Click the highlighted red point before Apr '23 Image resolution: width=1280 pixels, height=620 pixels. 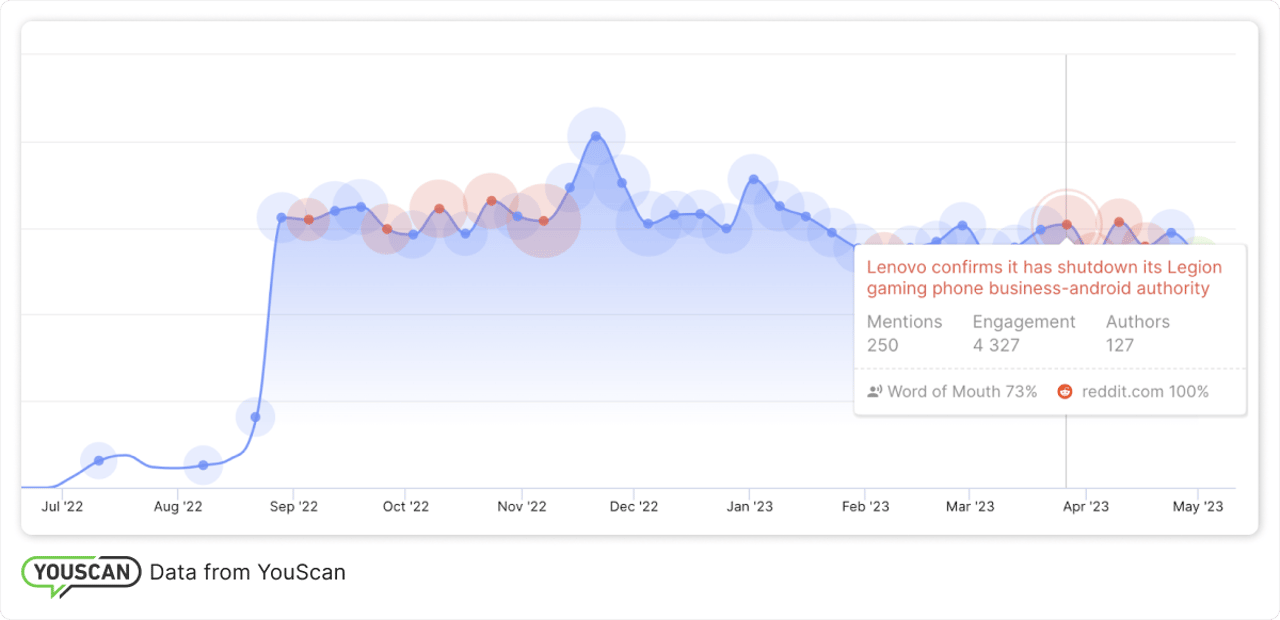(1067, 224)
